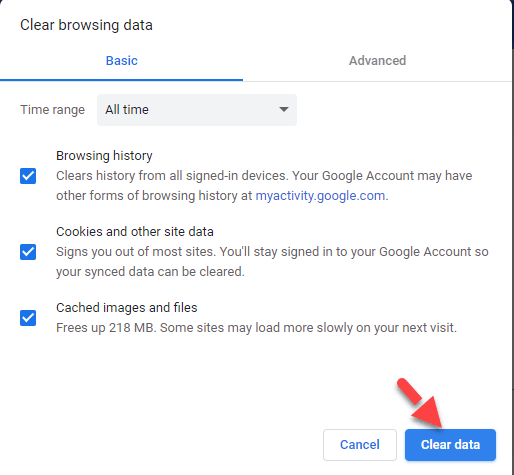Viewport: 514px width, 475px height.
Task: Uncheck the Browsing history checkbox
Action: [x=28, y=176]
